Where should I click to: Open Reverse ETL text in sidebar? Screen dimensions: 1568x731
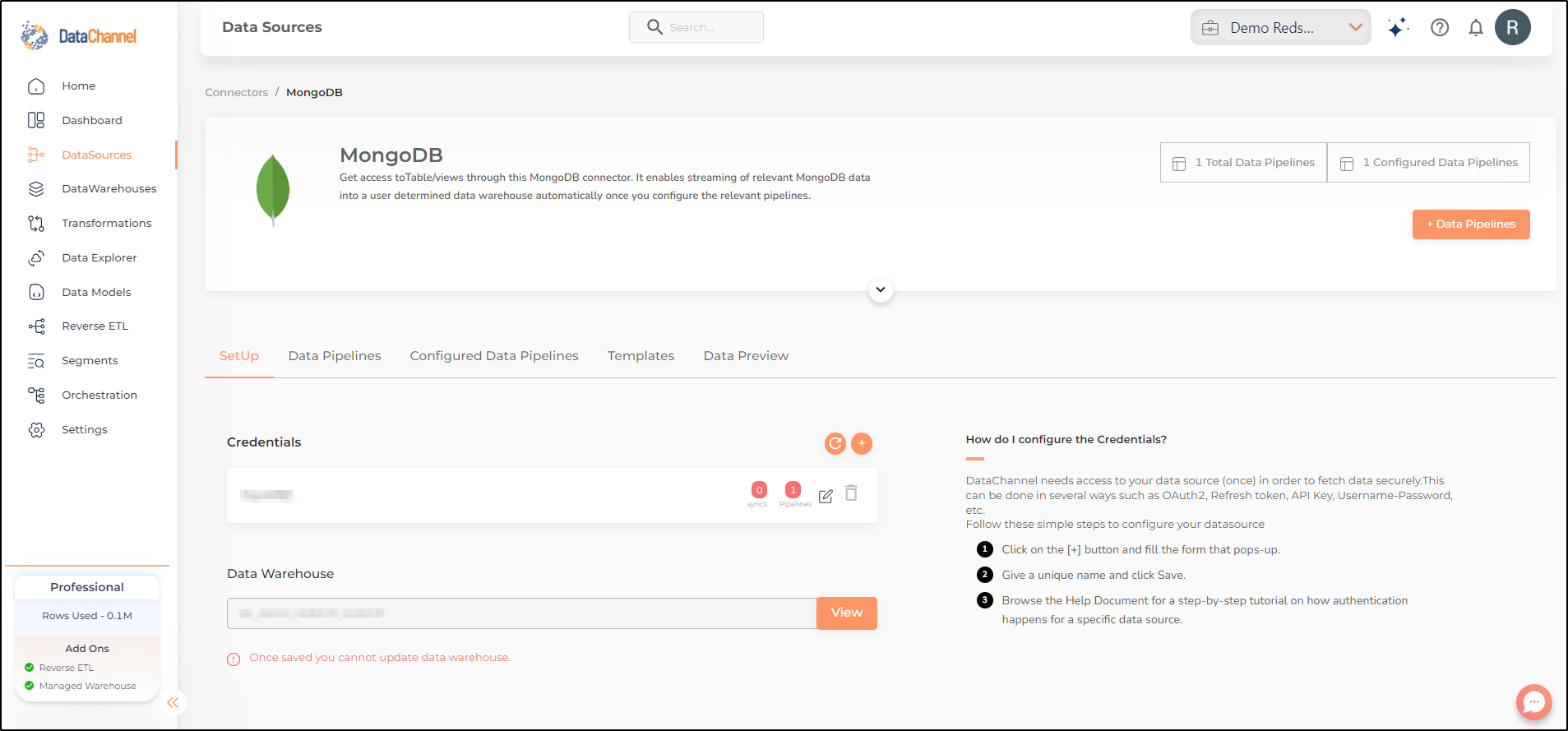point(95,326)
